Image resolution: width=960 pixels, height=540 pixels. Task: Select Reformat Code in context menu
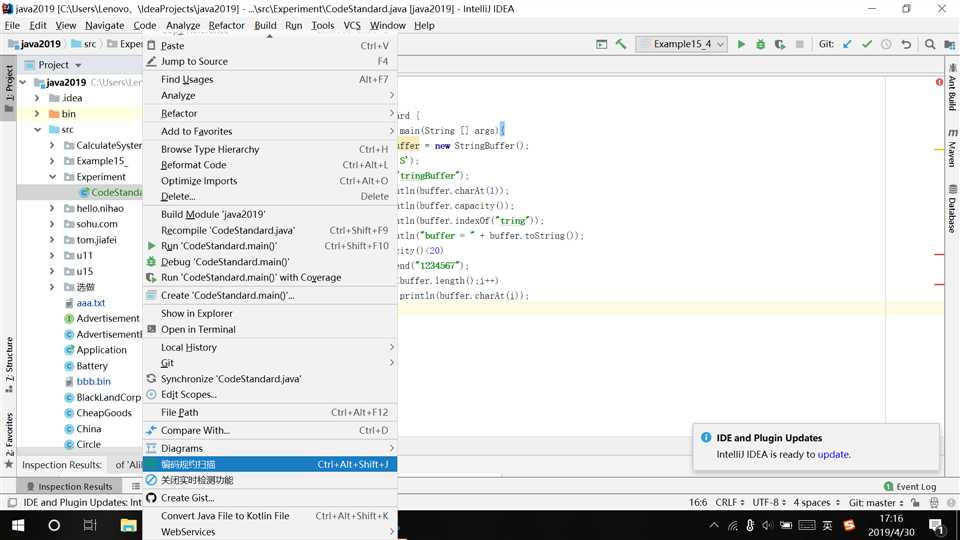pyautogui.click(x=269, y=165)
